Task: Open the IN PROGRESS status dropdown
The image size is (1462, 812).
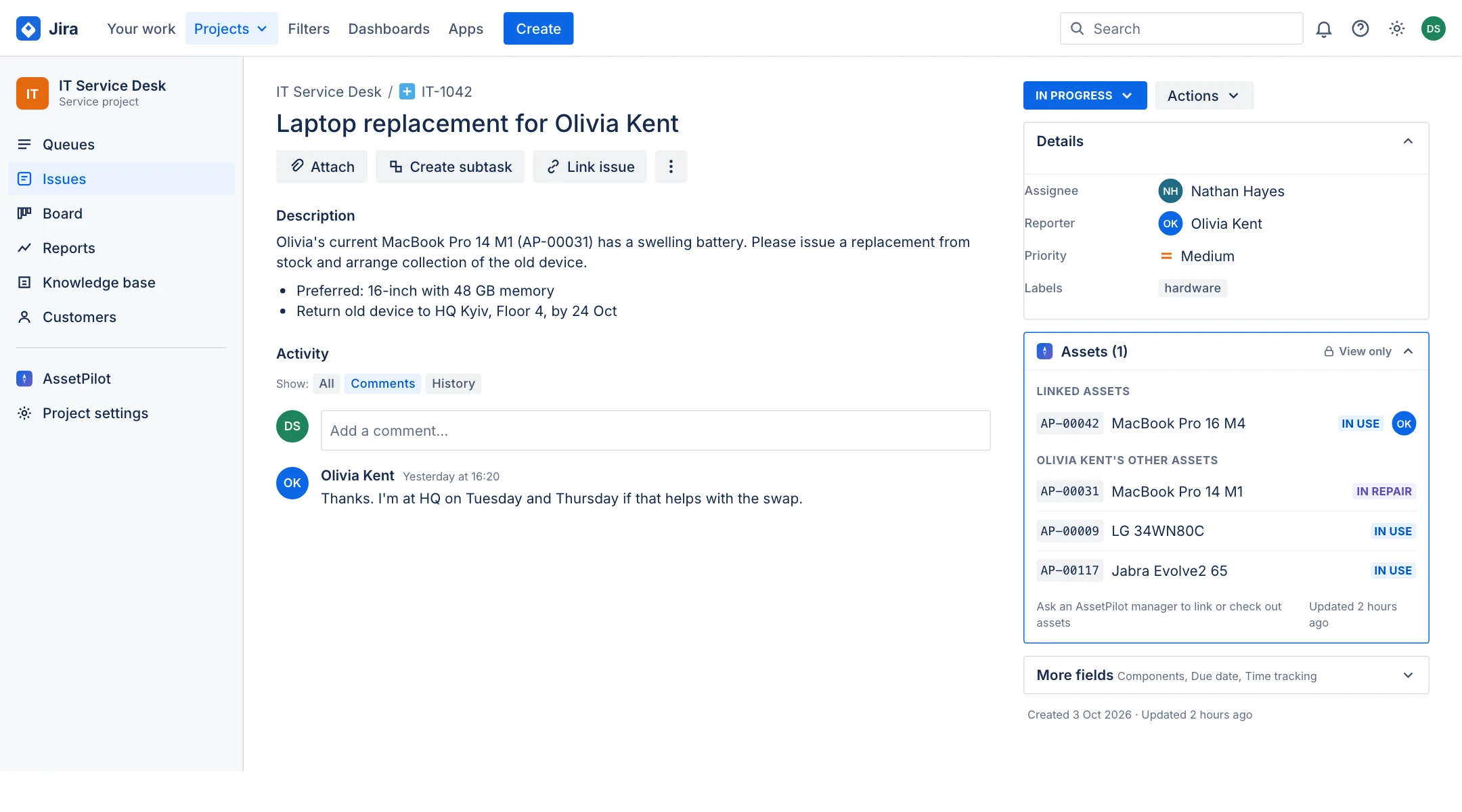Action: point(1085,95)
